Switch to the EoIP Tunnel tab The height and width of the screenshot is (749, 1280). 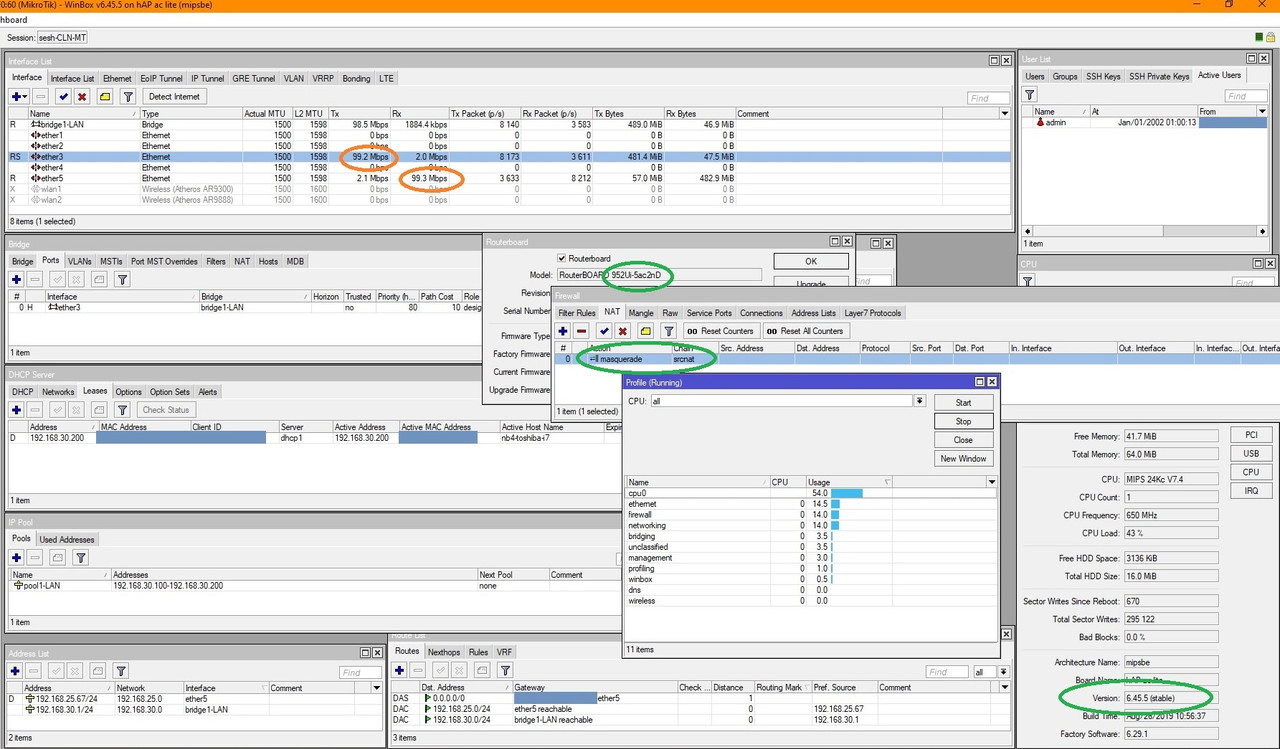tap(162, 78)
